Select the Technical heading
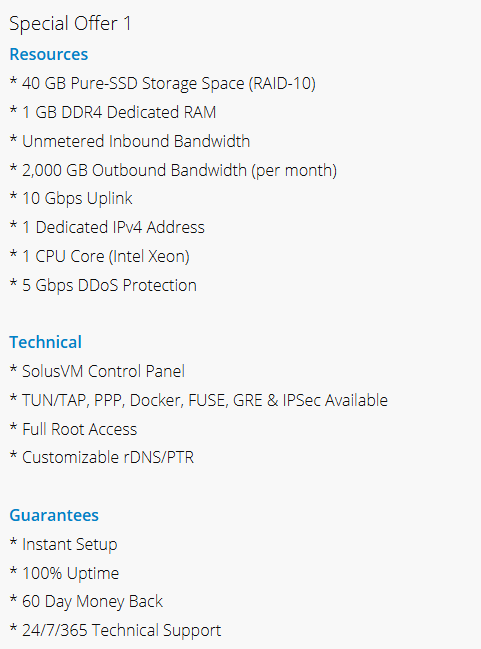 (x=46, y=342)
